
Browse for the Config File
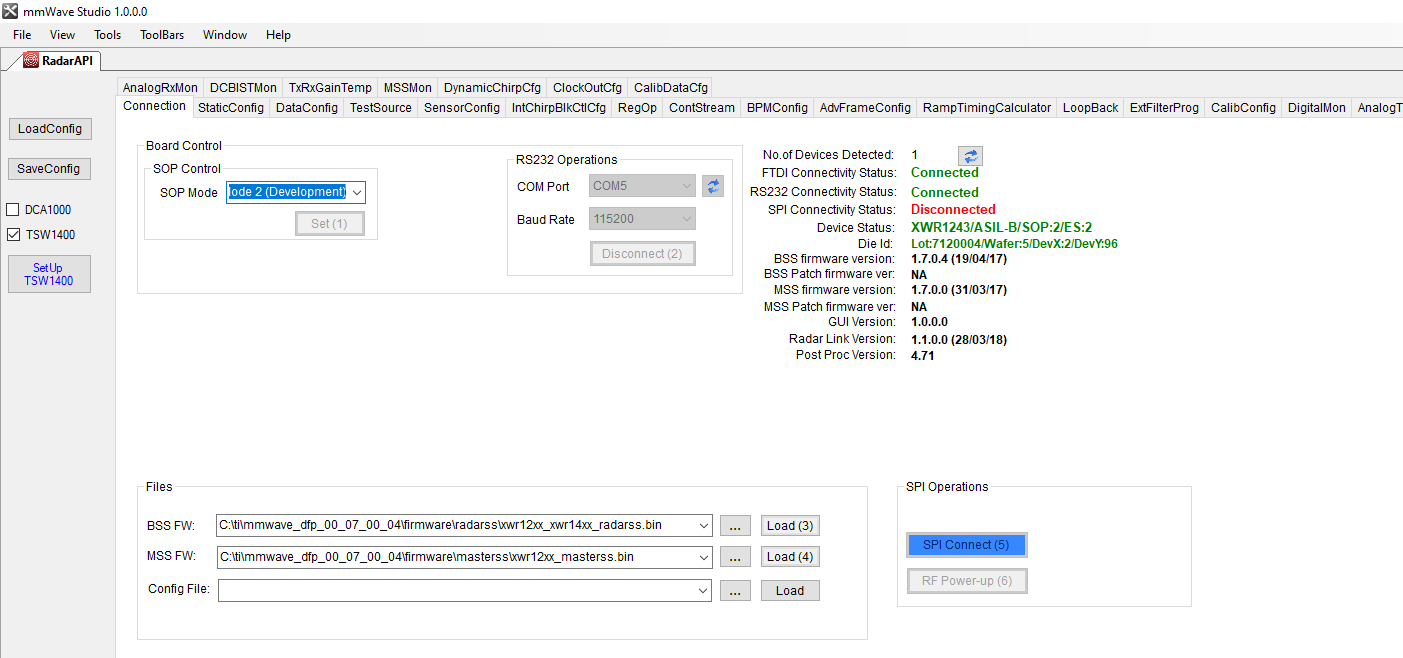click(735, 590)
